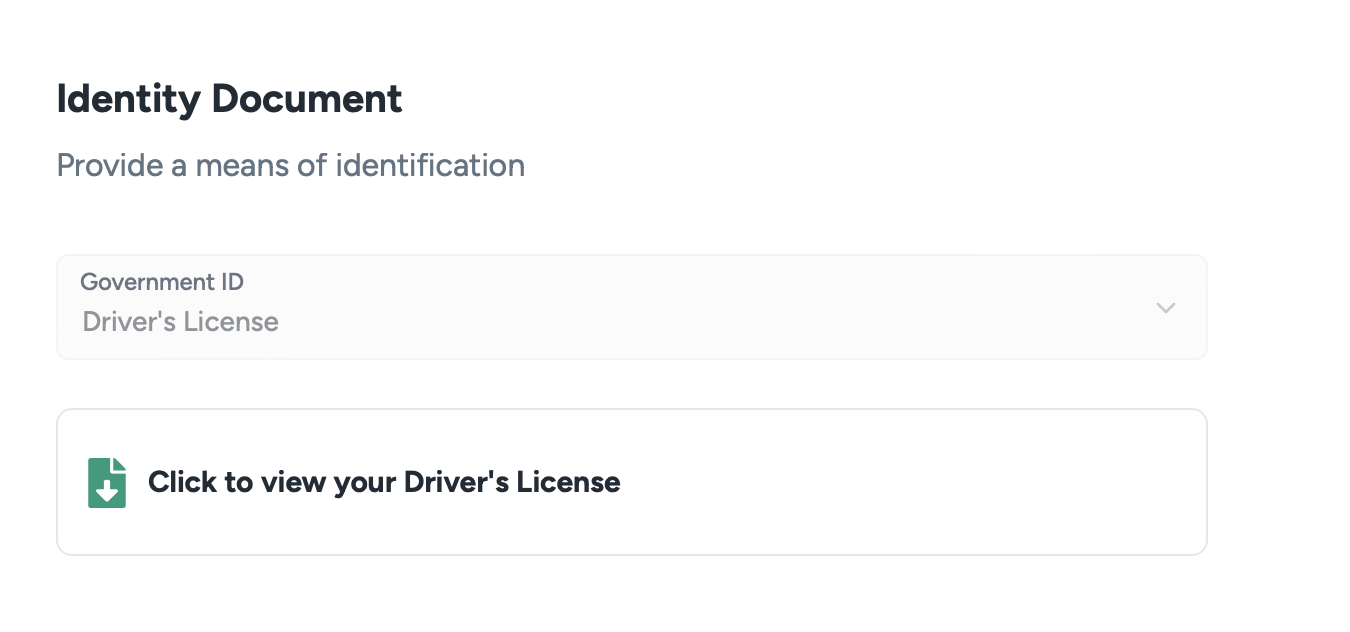Click the "Driver's License" selected value
The height and width of the screenshot is (632, 1350).
tap(181, 322)
